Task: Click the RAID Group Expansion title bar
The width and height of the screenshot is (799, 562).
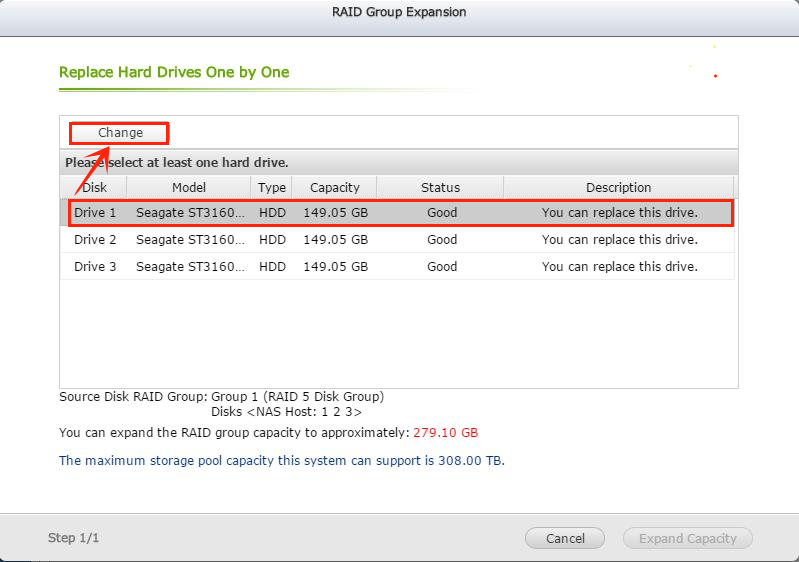Action: click(399, 13)
